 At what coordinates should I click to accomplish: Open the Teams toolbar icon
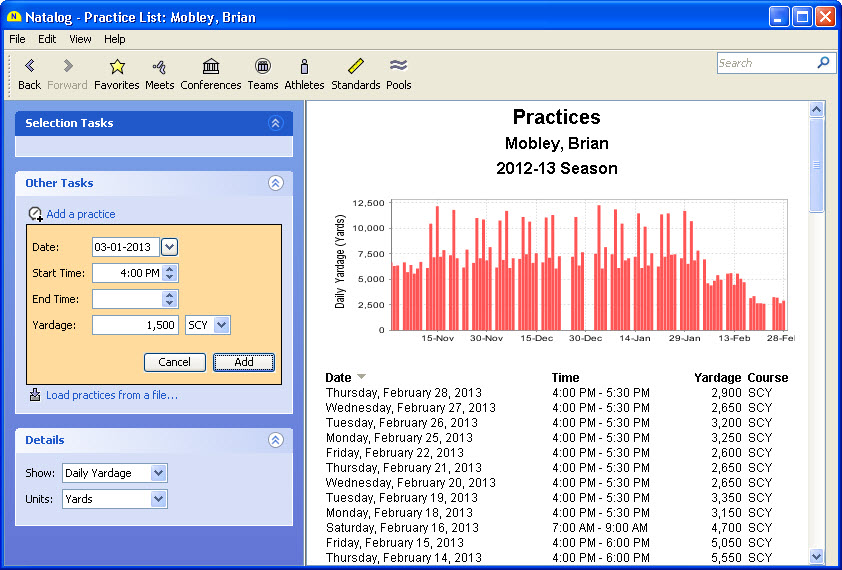(263, 67)
